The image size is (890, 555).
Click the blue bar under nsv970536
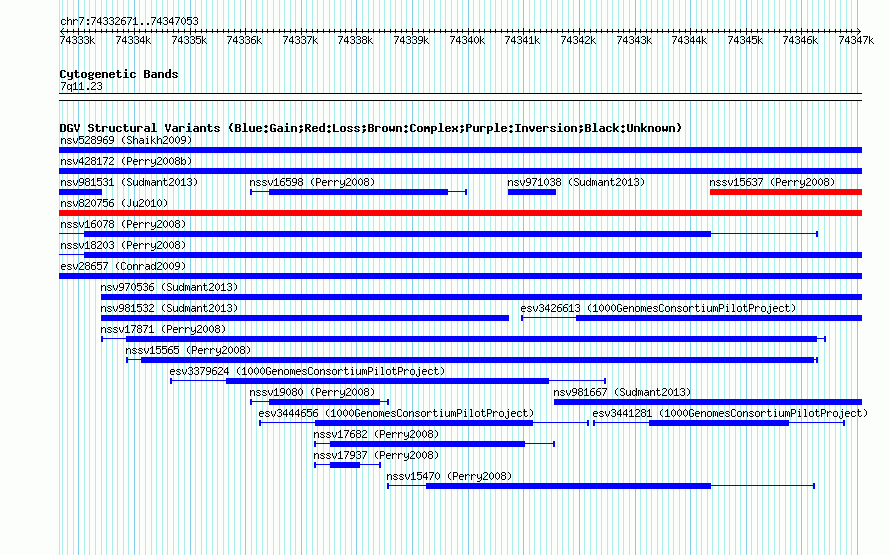[x=481, y=297]
